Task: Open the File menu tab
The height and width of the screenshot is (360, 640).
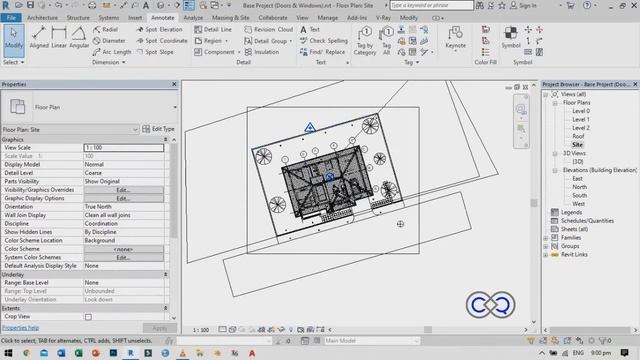Action: [x=11, y=18]
